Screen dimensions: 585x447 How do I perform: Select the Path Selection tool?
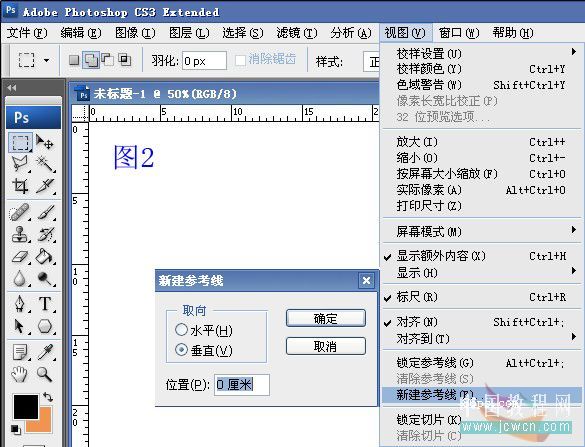20,326
